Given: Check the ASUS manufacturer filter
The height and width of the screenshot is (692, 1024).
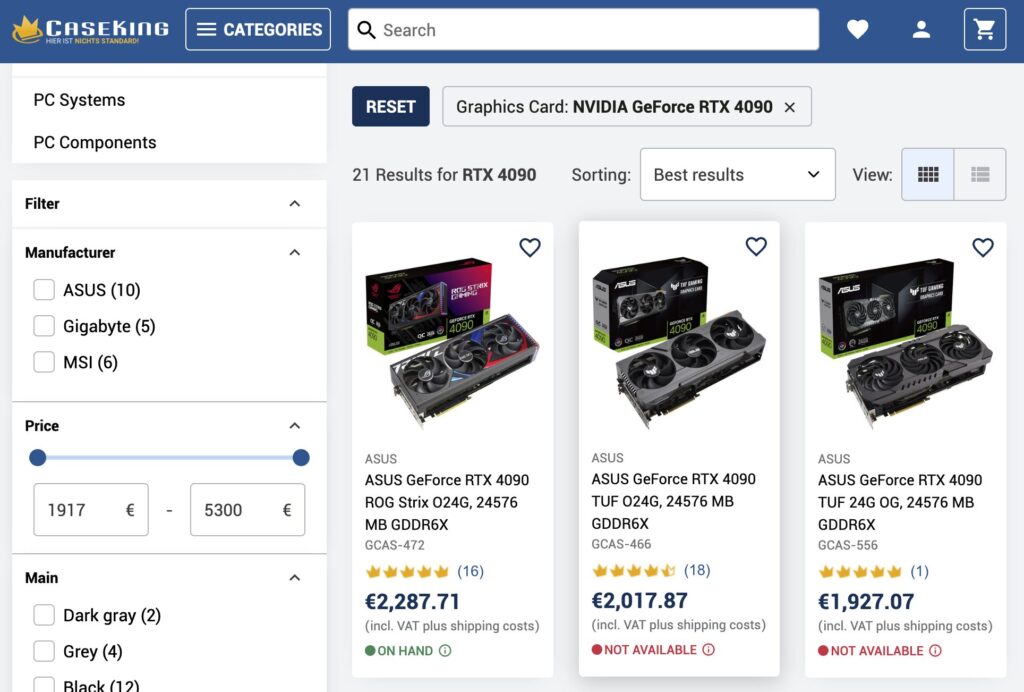Looking at the screenshot, I should pos(44,290).
